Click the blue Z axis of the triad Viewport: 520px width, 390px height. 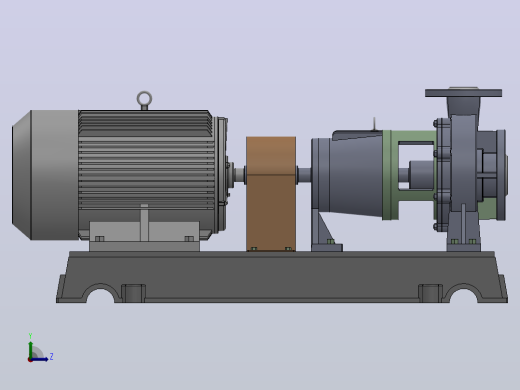coord(40,359)
